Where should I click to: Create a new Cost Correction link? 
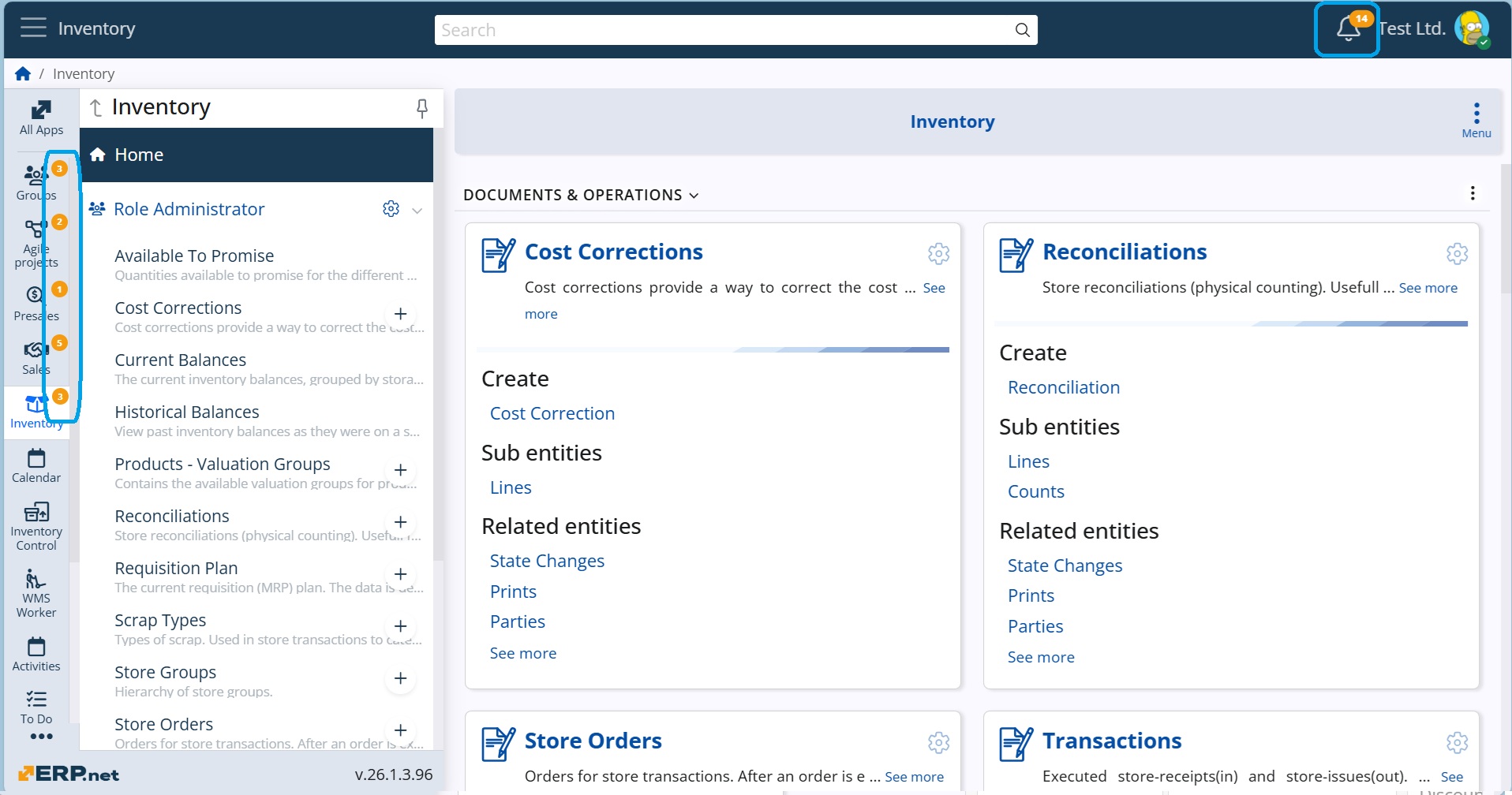(x=552, y=413)
